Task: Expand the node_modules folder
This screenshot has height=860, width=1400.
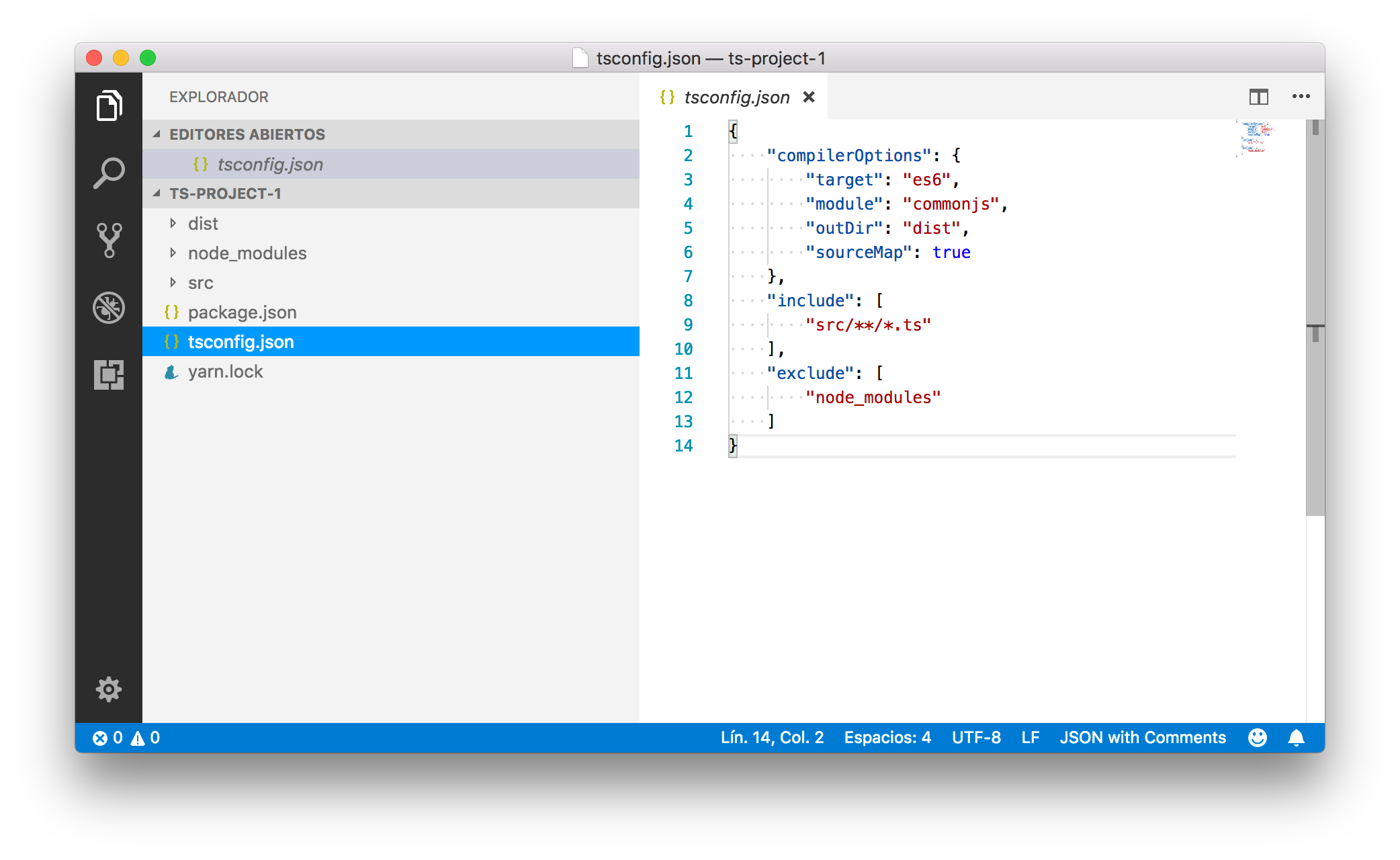Action: [247, 253]
